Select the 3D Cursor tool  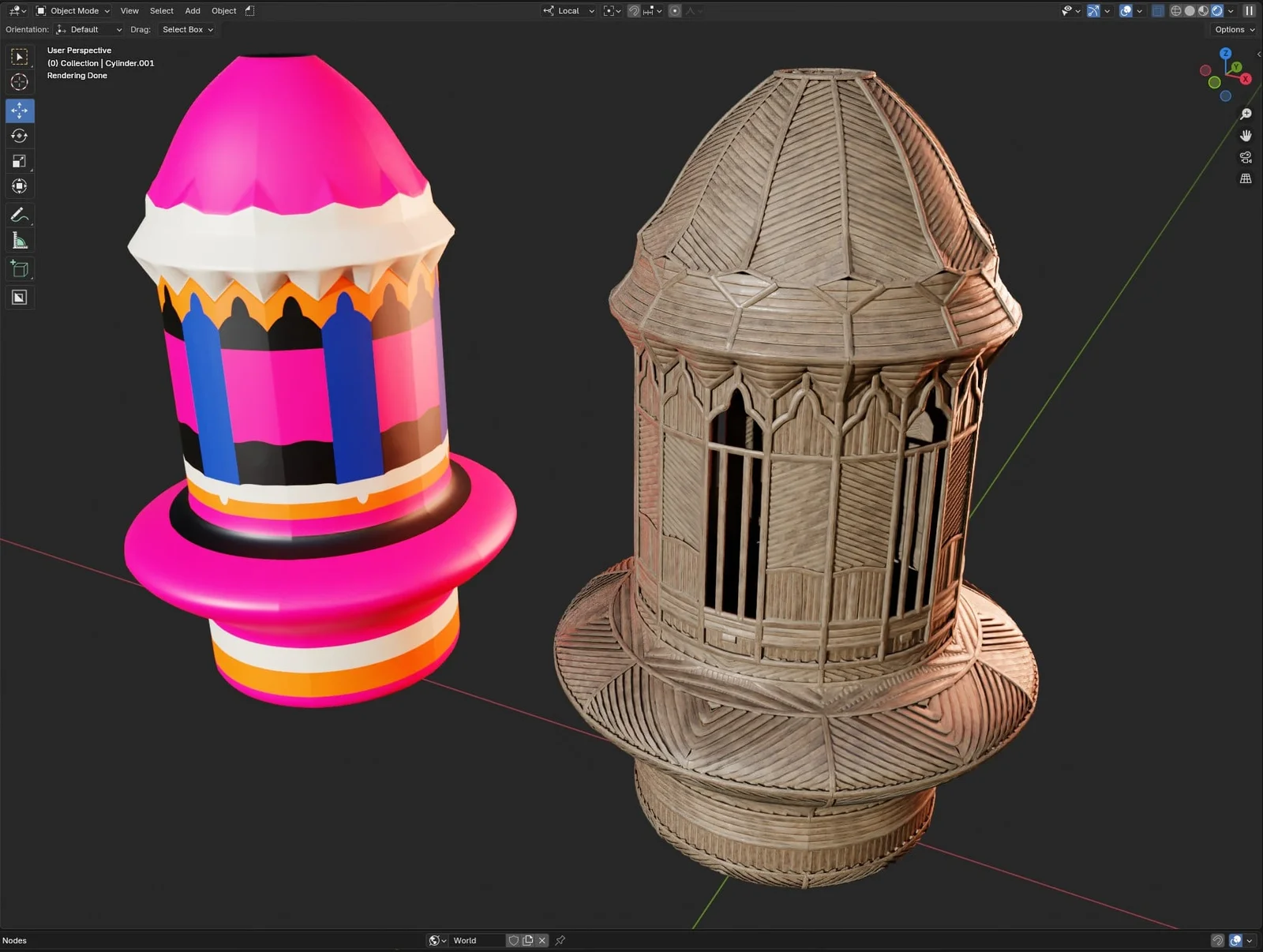[x=19, y=81]
